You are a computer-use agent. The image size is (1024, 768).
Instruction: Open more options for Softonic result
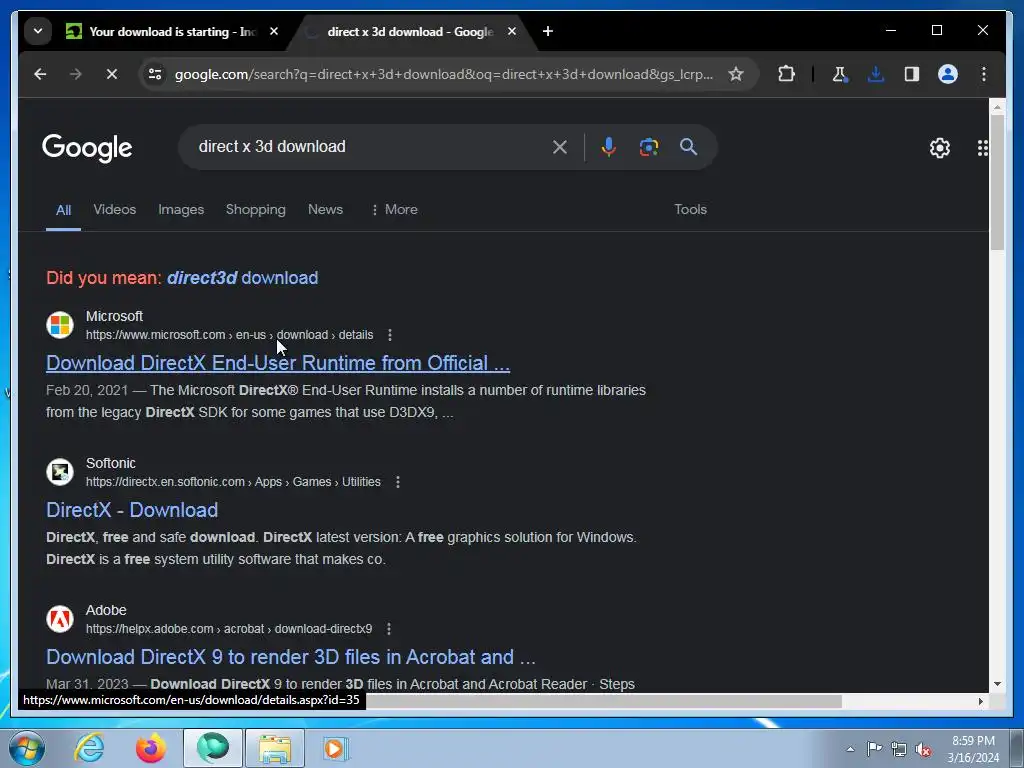[398, 482]
